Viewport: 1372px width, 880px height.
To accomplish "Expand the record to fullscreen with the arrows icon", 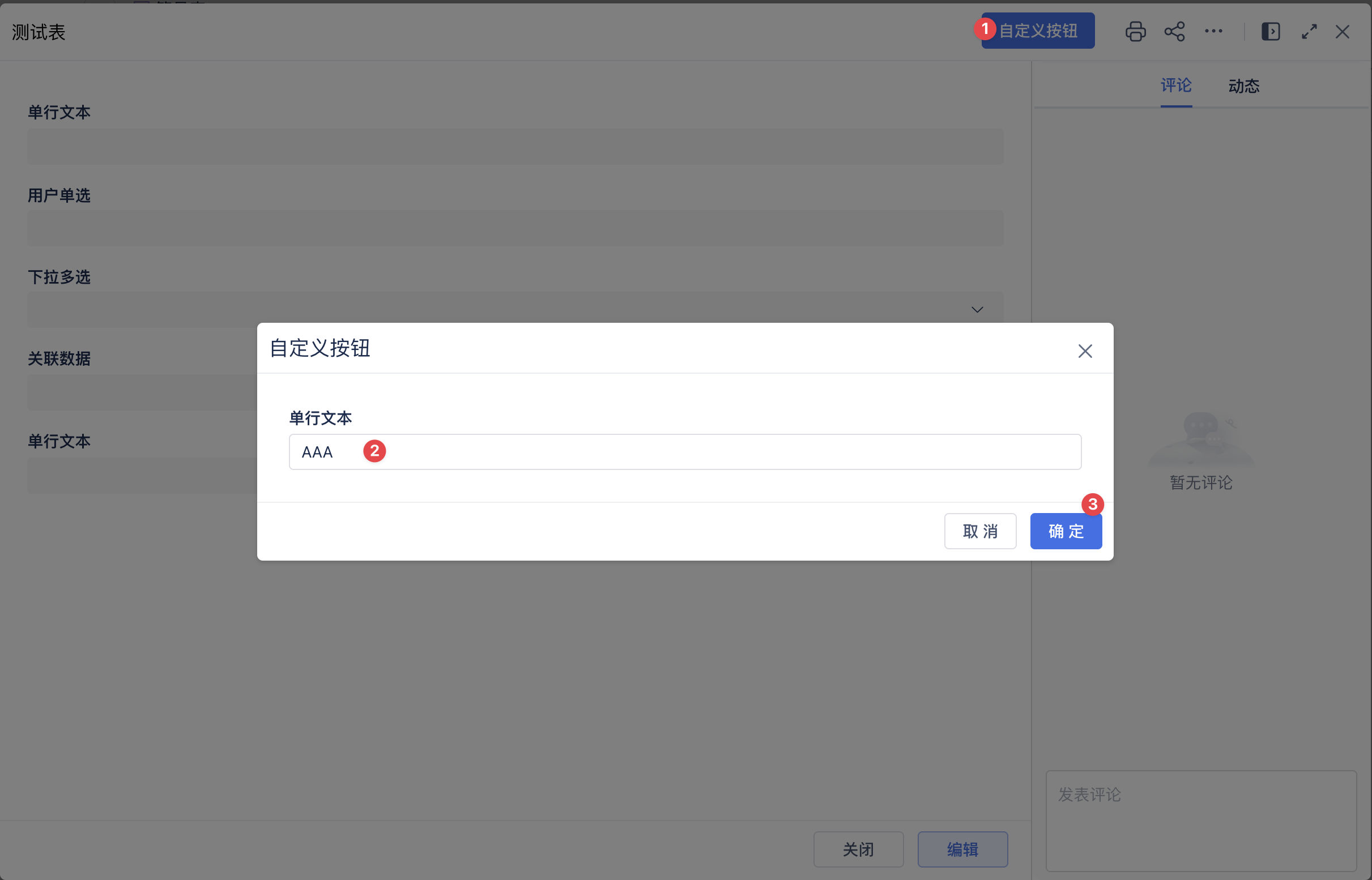I will pyautogui.click(x=1309, y=32).
